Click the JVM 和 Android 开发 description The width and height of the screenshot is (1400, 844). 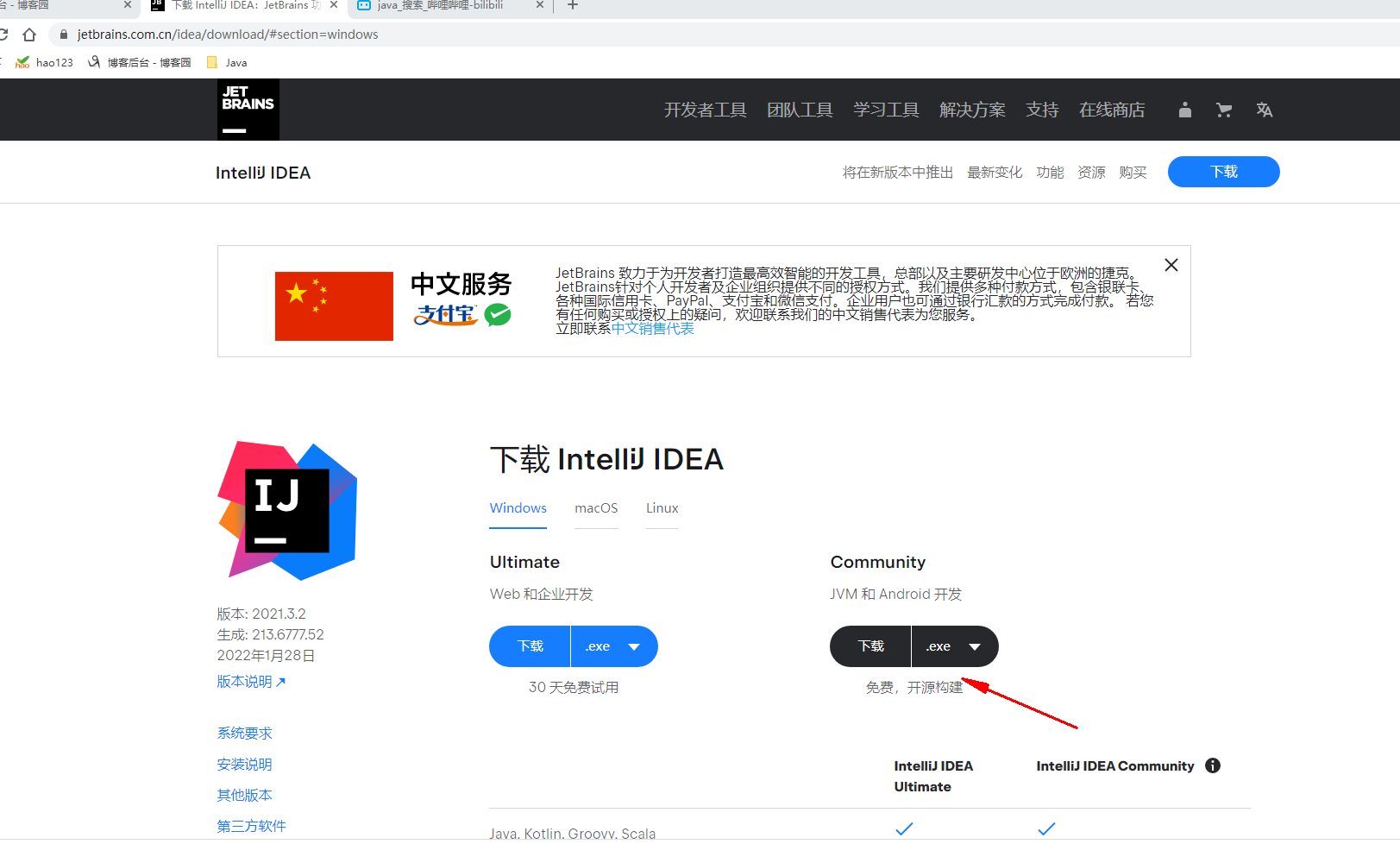click(x=896, y=595)
